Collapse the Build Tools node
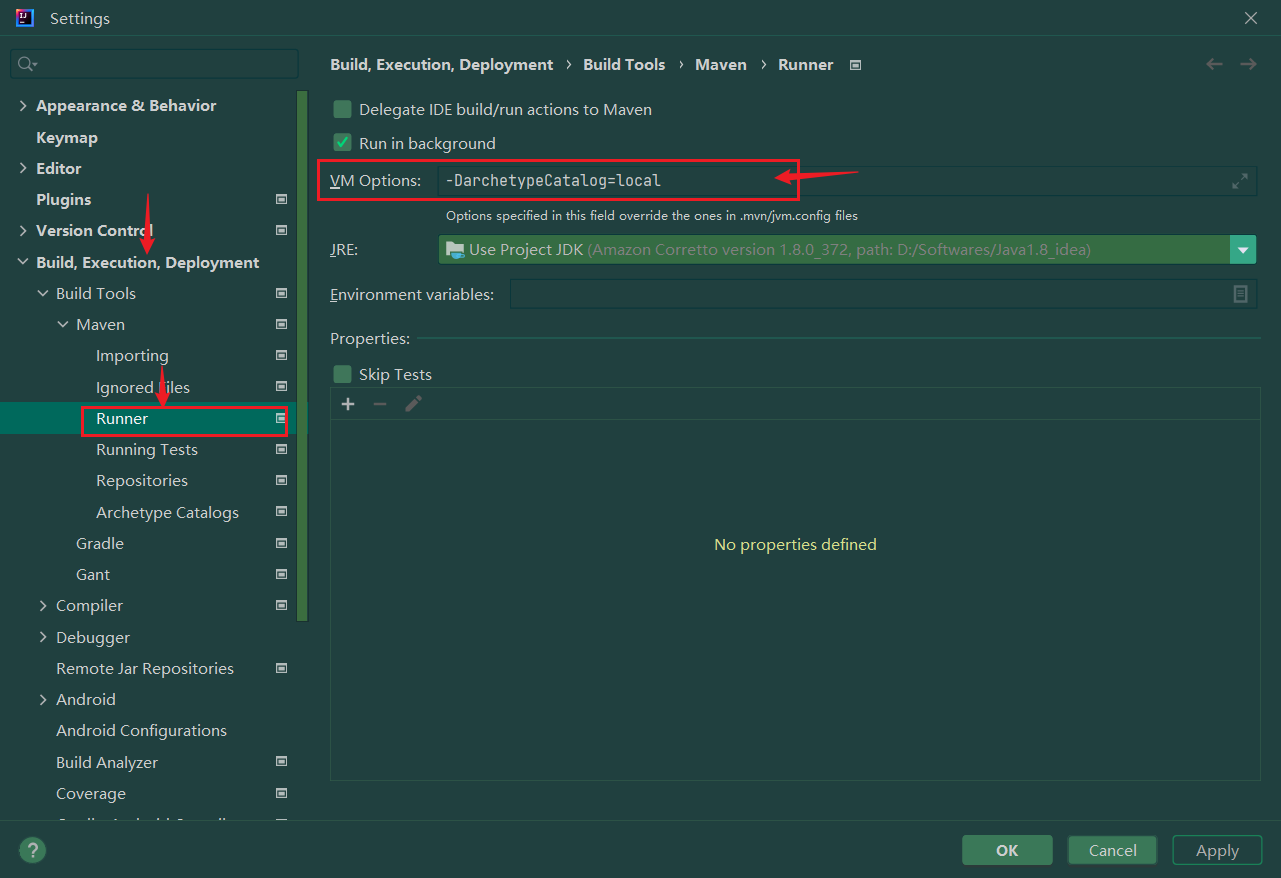 coord(43,294)
